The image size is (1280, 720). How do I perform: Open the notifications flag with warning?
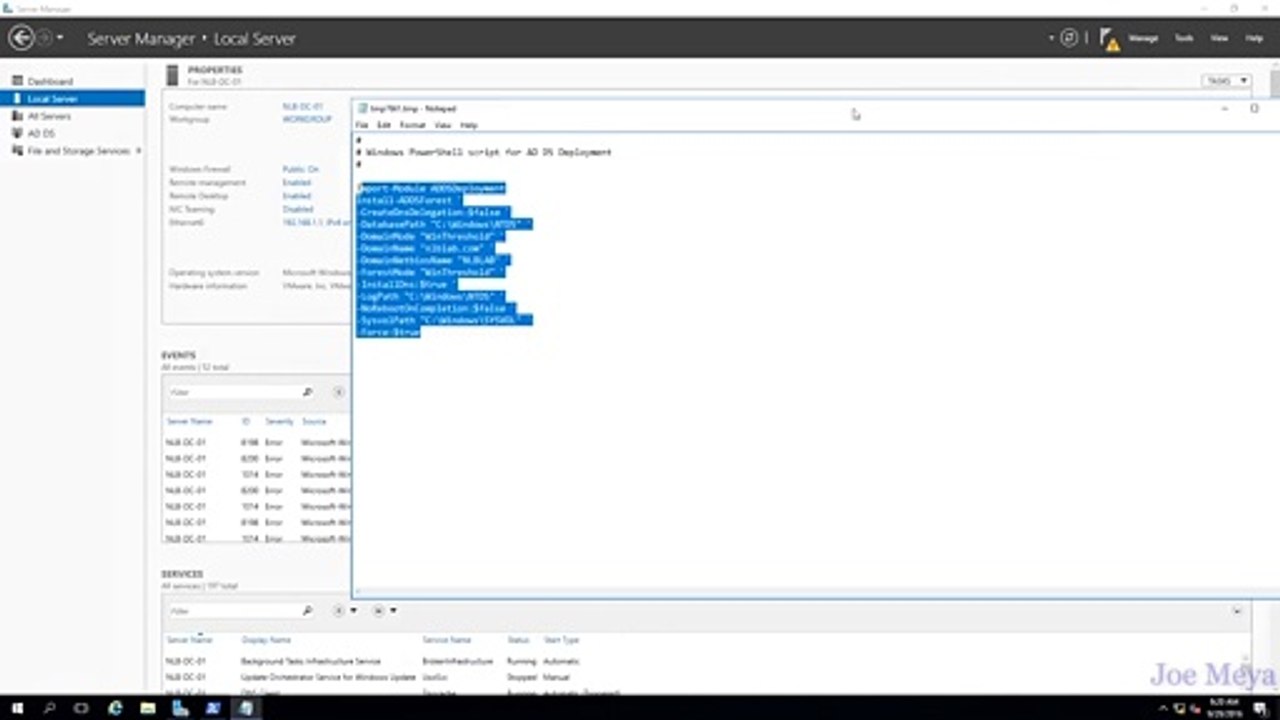point(1109,39)
